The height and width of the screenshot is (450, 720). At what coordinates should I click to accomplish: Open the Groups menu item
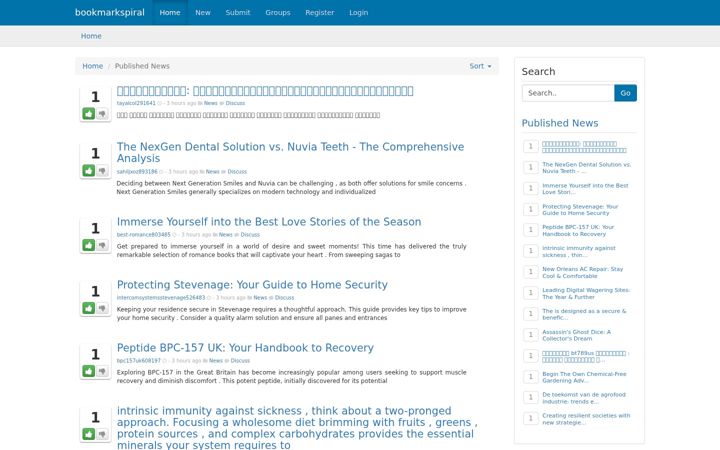[x=278, y=12]
